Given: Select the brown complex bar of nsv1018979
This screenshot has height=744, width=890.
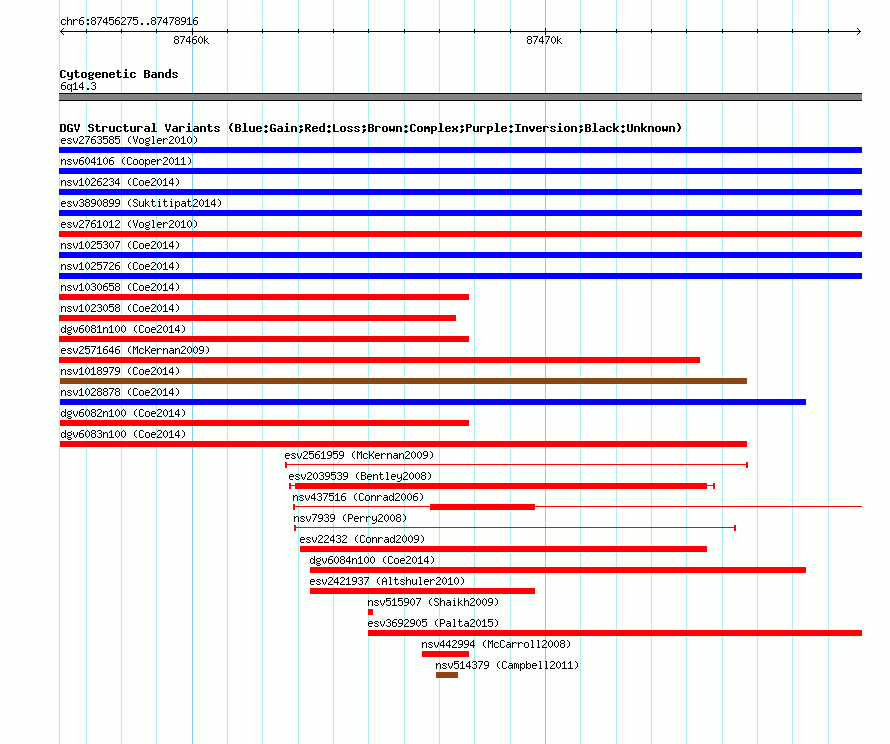Looking at the screenshot, I should pyautogui.click(x=403, y=381).
